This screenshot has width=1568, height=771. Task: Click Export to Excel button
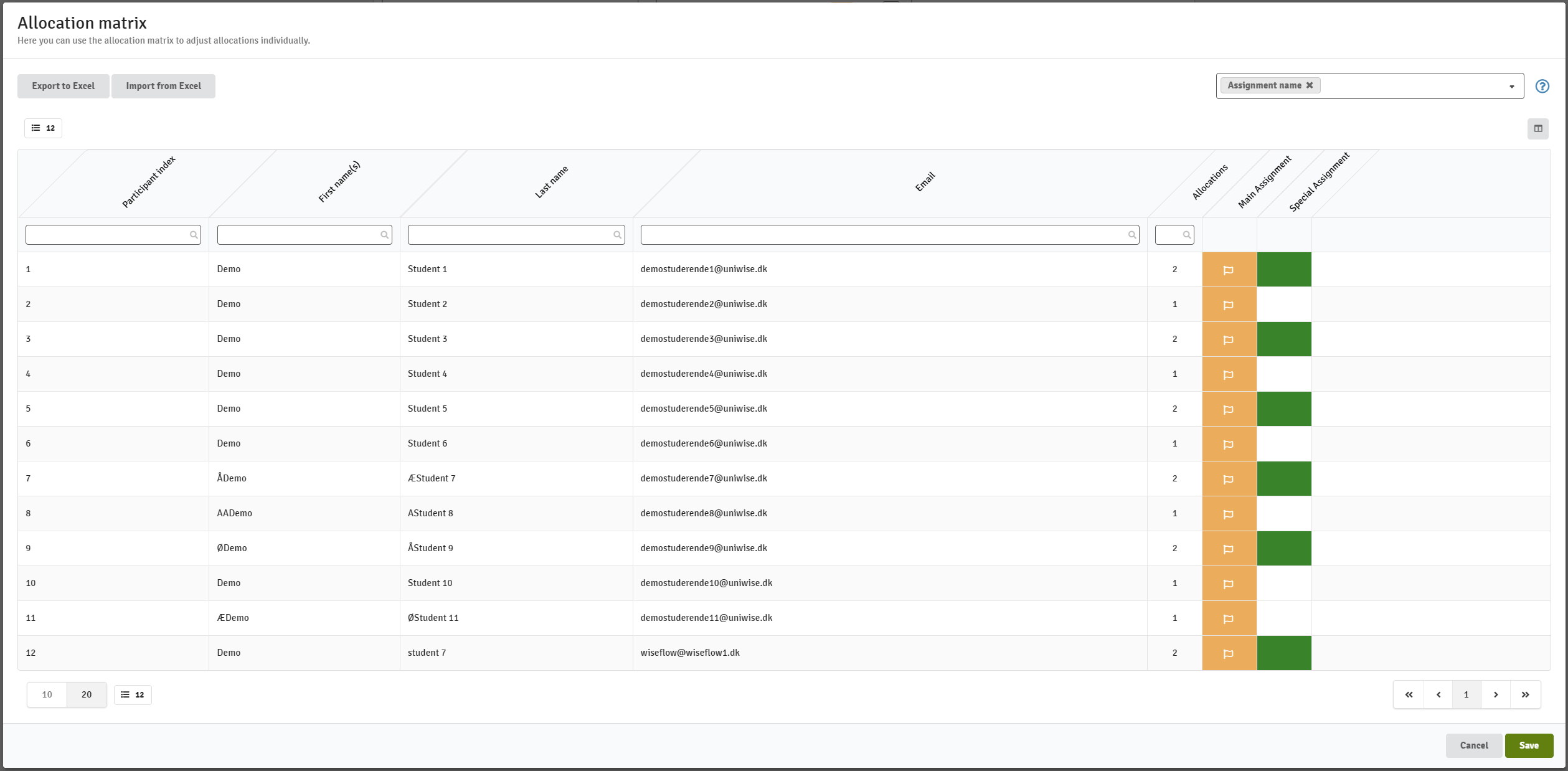[x=64, y=86]
